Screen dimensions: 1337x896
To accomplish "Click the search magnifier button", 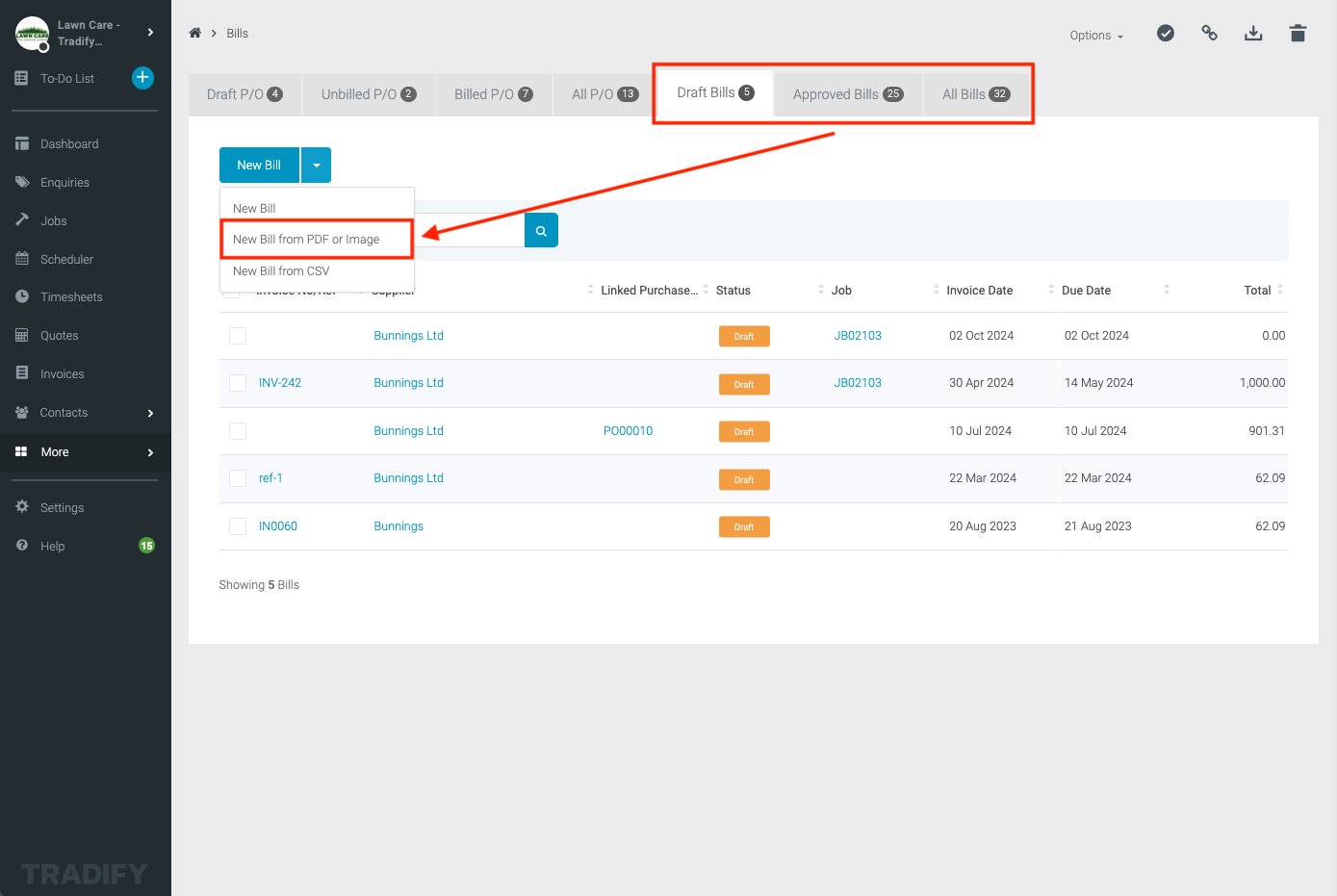I will click(x=541, y=230).
